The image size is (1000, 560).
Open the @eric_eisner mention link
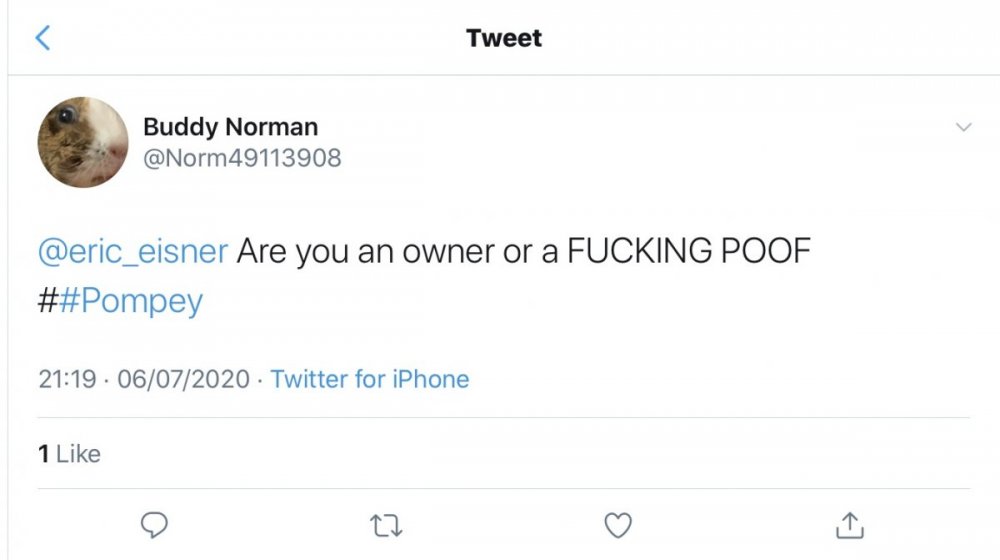pyautogui.click(x=132, y=251)
